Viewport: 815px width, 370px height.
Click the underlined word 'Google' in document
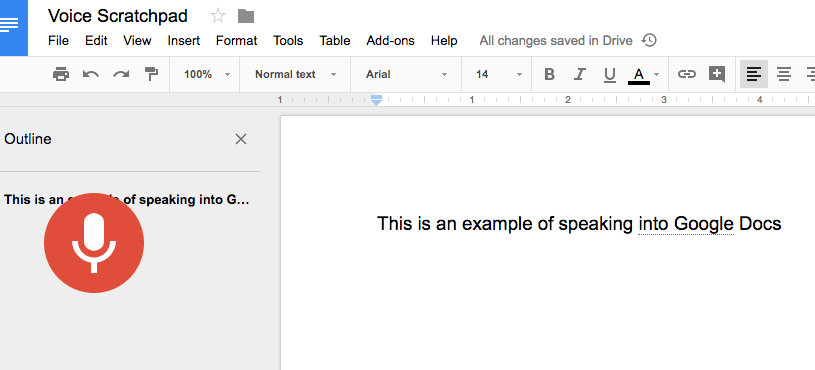pyautogui.click(x=703, y=224)
